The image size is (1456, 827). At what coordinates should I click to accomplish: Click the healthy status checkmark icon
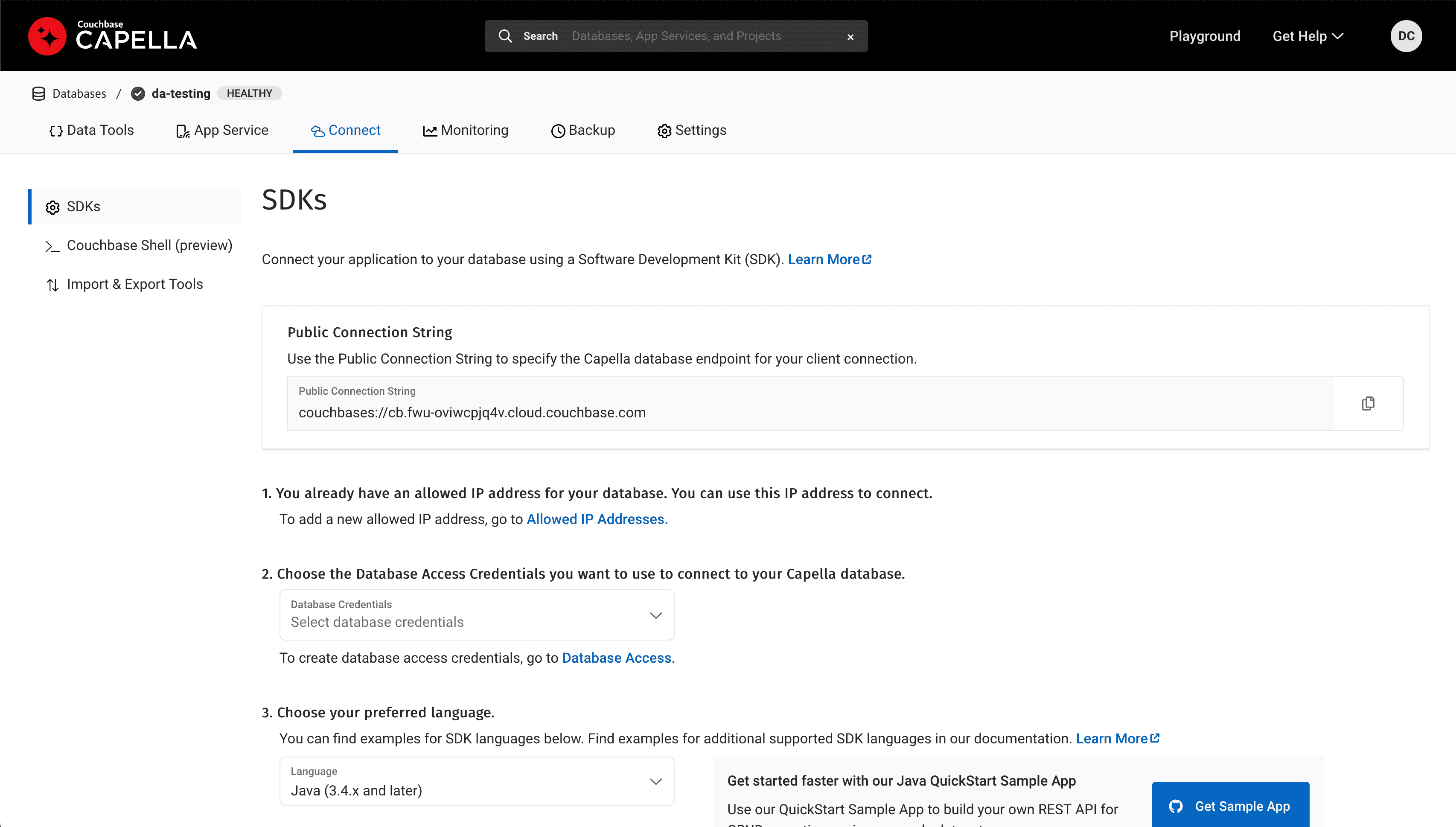(x=138, y=94)
